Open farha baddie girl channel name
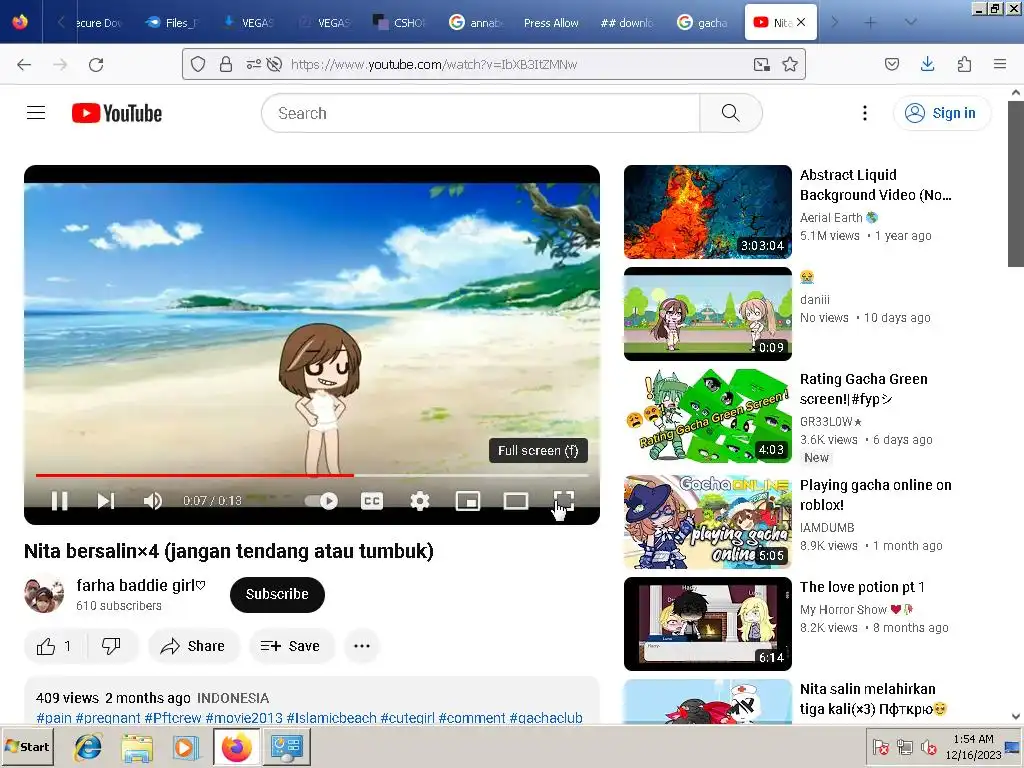1024x768 pixels. coord(140,586)
